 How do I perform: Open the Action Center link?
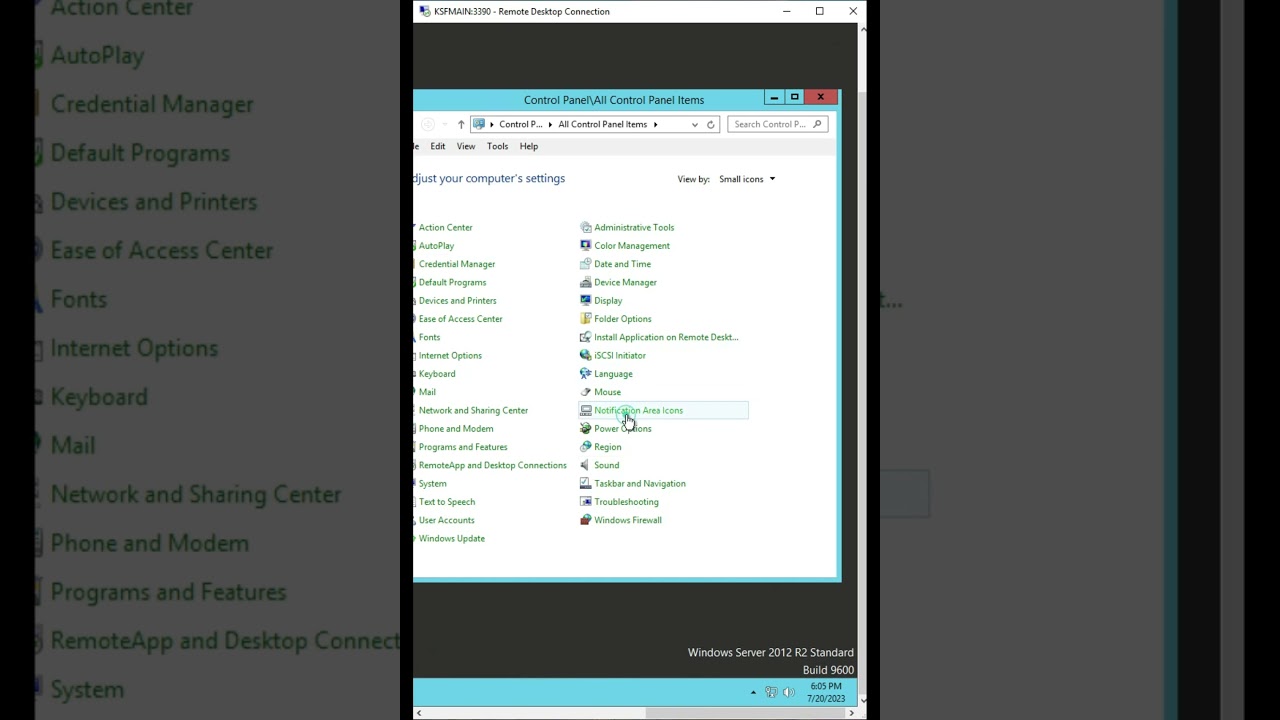446,227
